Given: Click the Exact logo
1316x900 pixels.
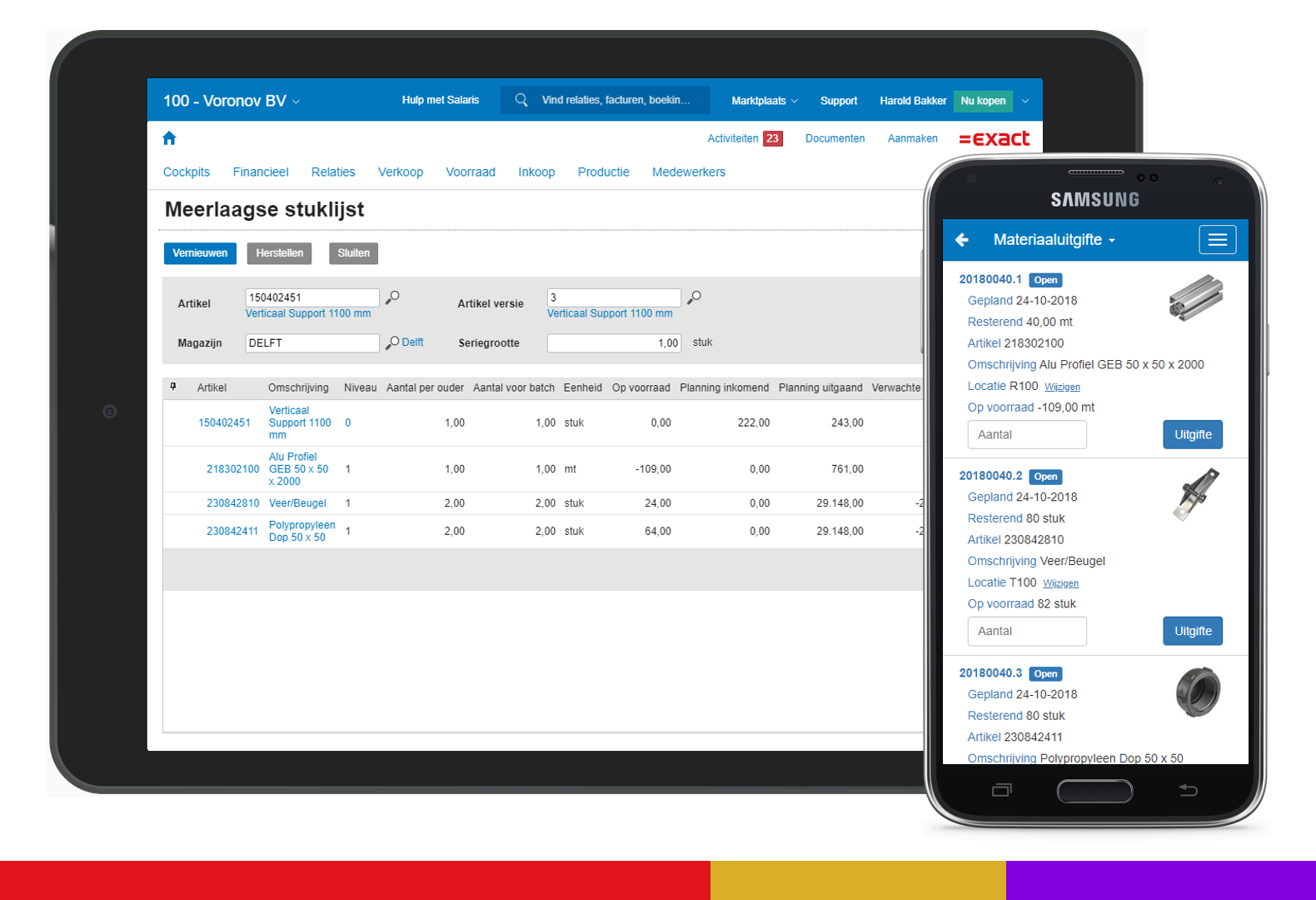Looking at the screenshot, I should [994, 139].
